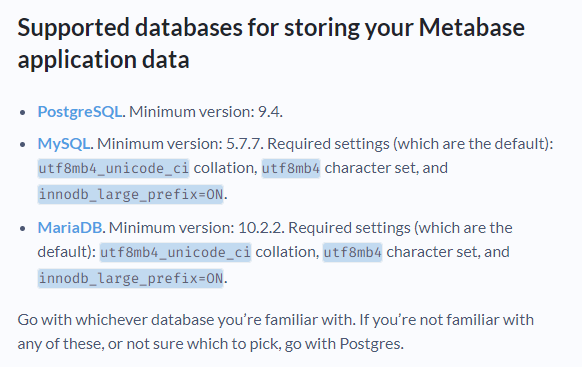Click utf8mb4 character set code under MySQL

click(291, 168)
